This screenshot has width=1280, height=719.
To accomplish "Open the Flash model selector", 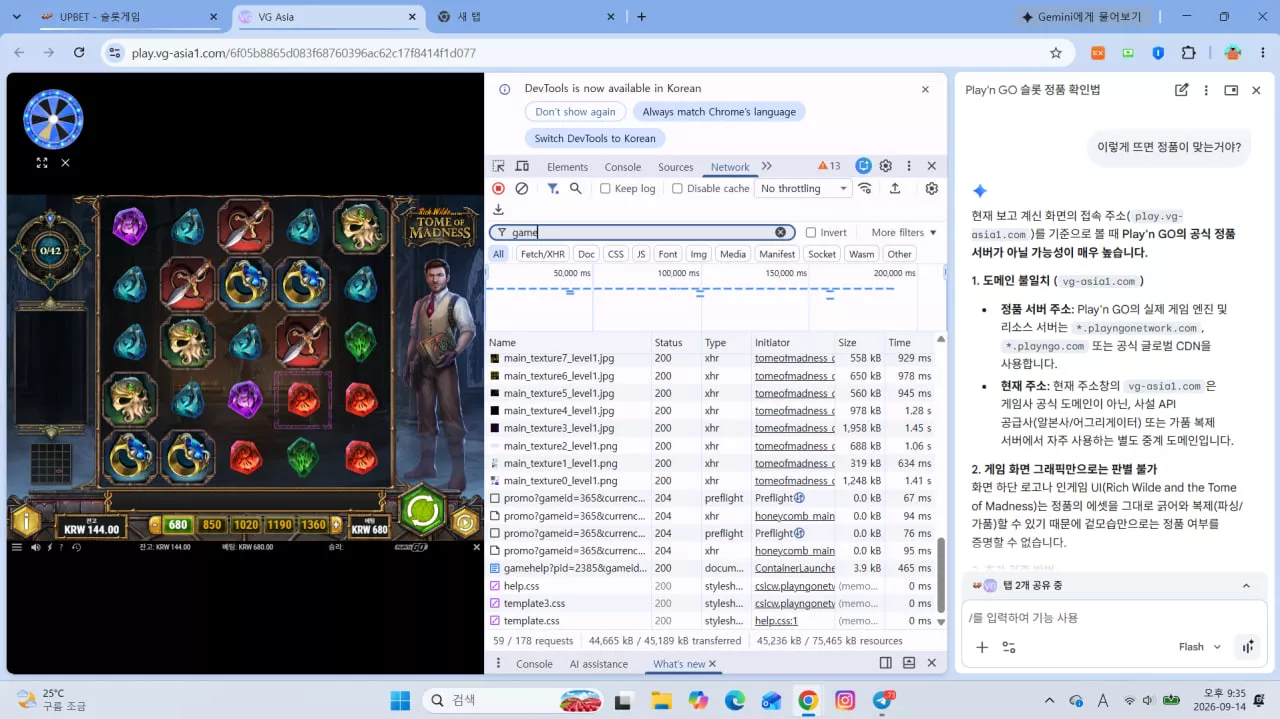I will point(1200,647).
